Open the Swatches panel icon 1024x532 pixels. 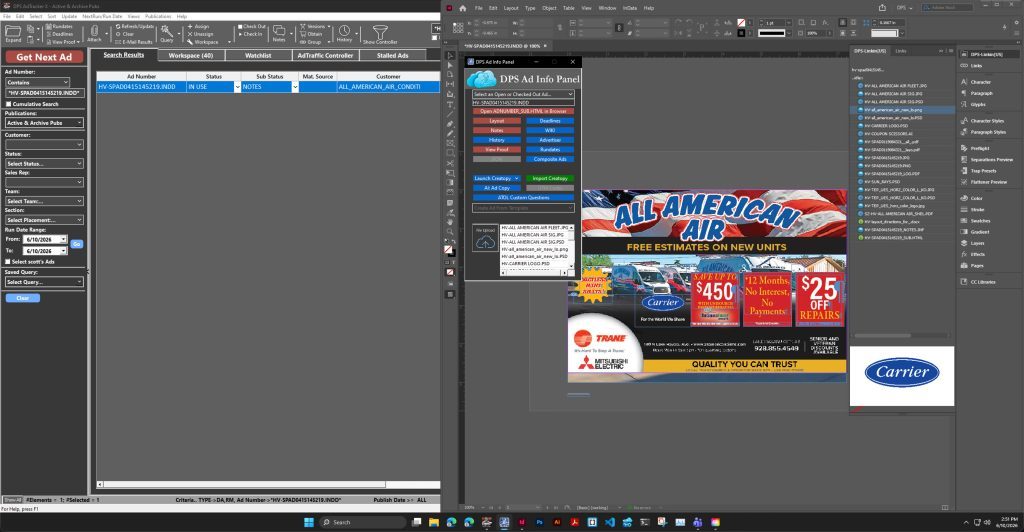pyautogui.click(x=964, y=221)
